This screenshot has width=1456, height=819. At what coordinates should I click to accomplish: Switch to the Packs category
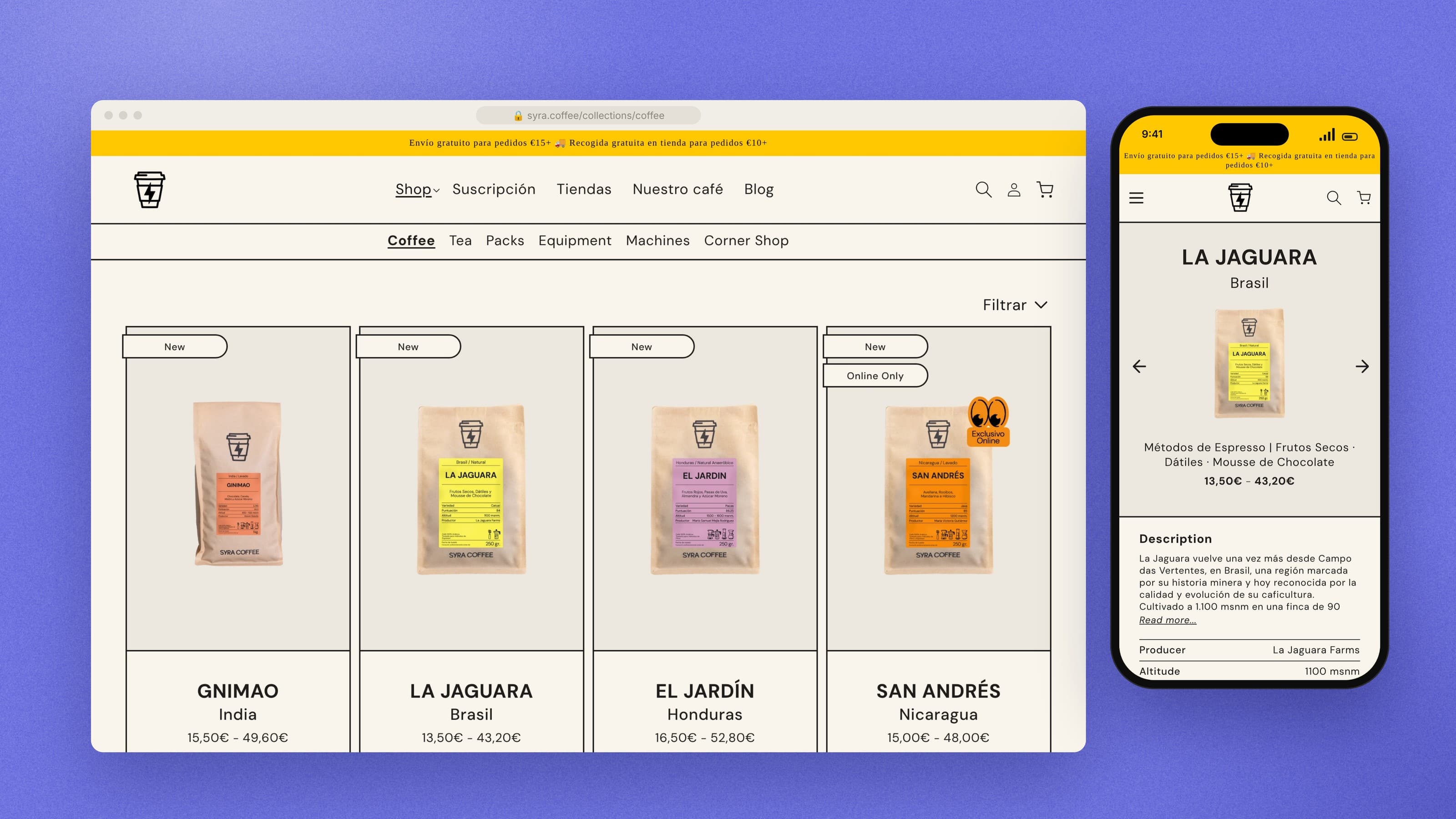coord(505,241)
